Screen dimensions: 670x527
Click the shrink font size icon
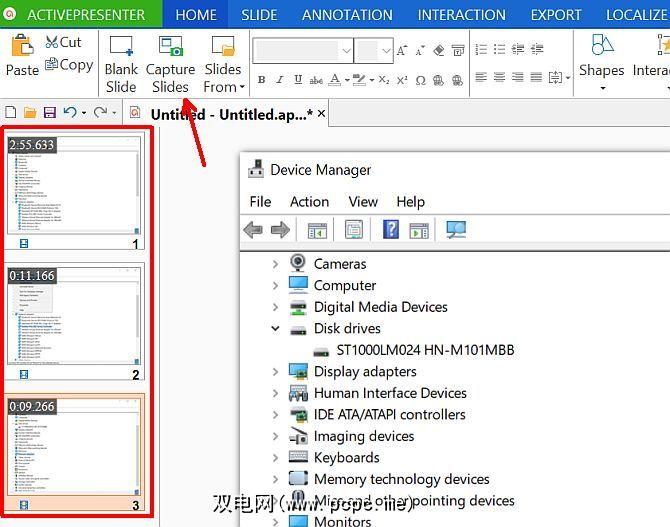(x=420, y=50)
